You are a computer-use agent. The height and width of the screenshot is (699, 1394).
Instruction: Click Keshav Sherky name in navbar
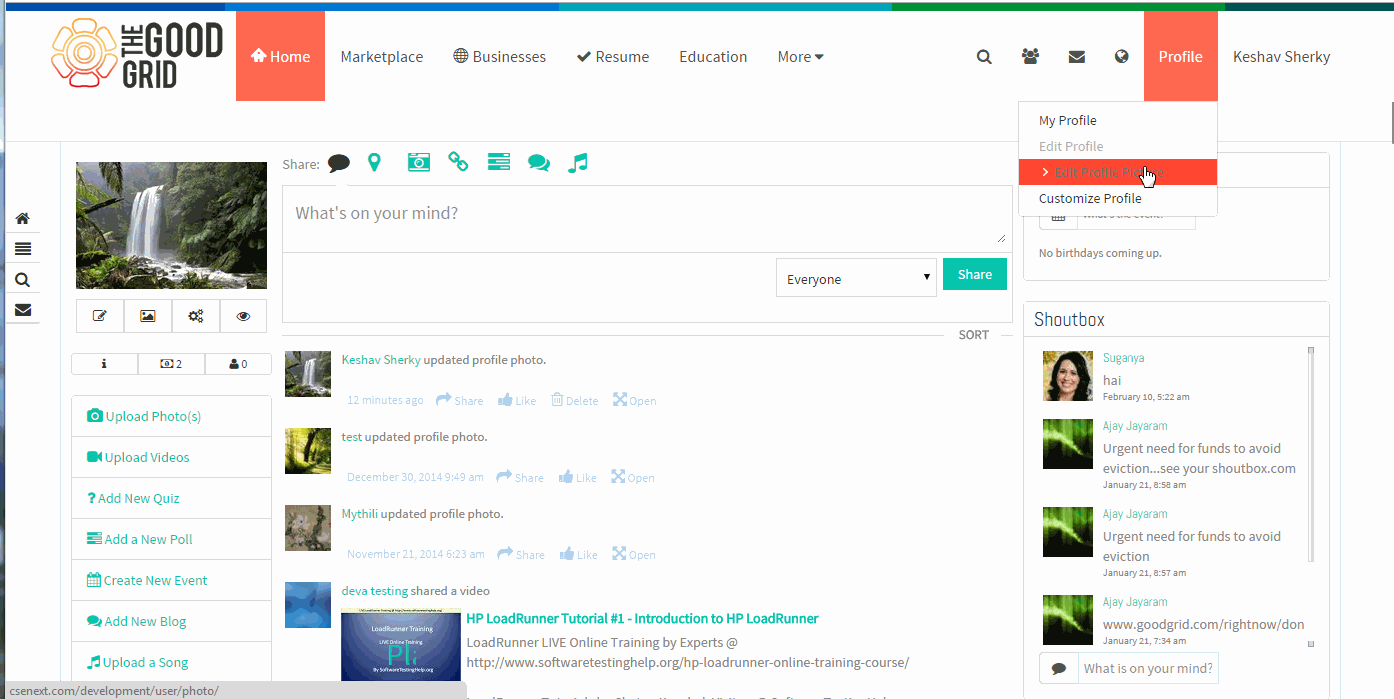click(1281, 57)
